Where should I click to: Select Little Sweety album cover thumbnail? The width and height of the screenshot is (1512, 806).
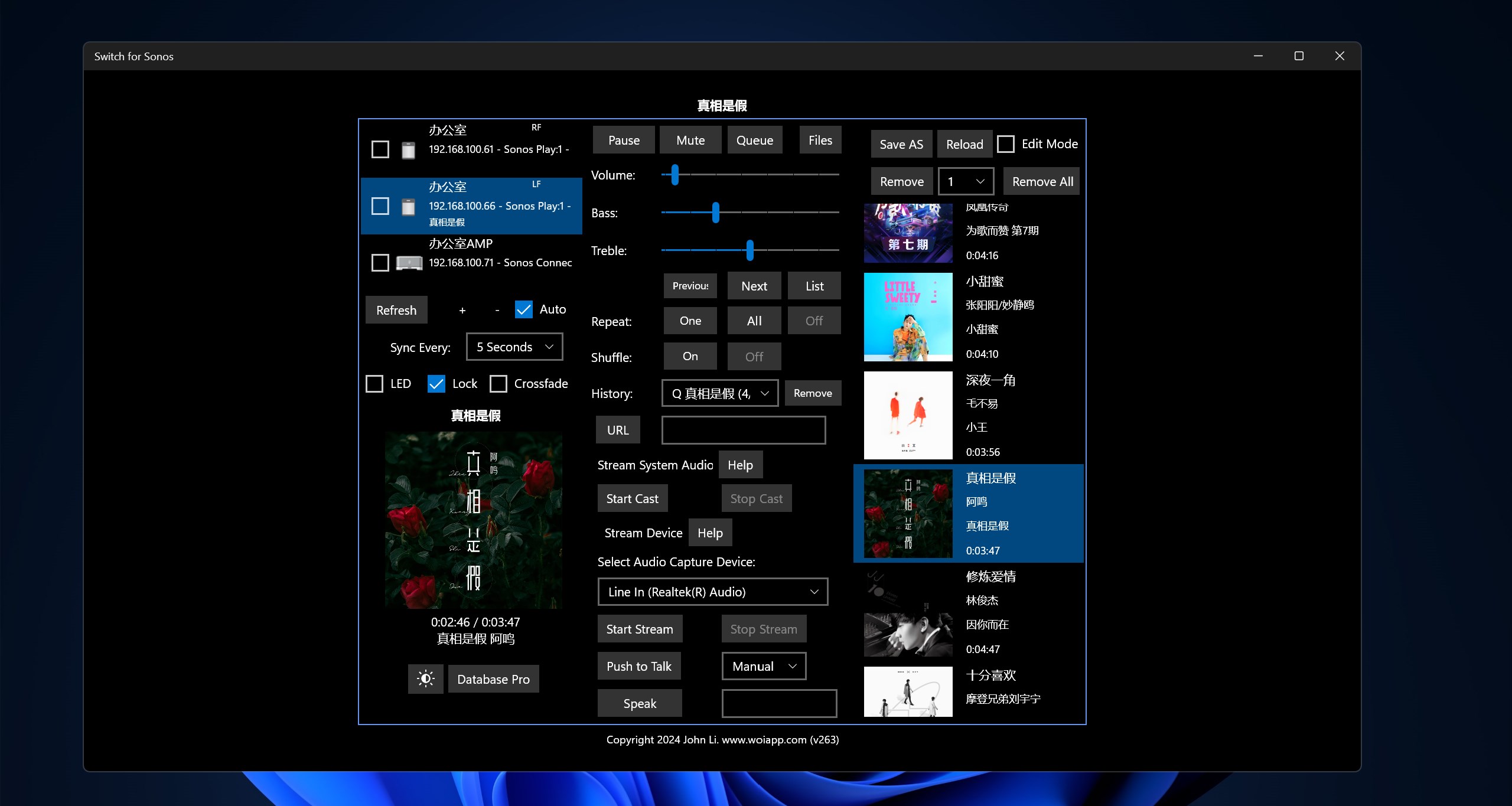pos(908,317)
